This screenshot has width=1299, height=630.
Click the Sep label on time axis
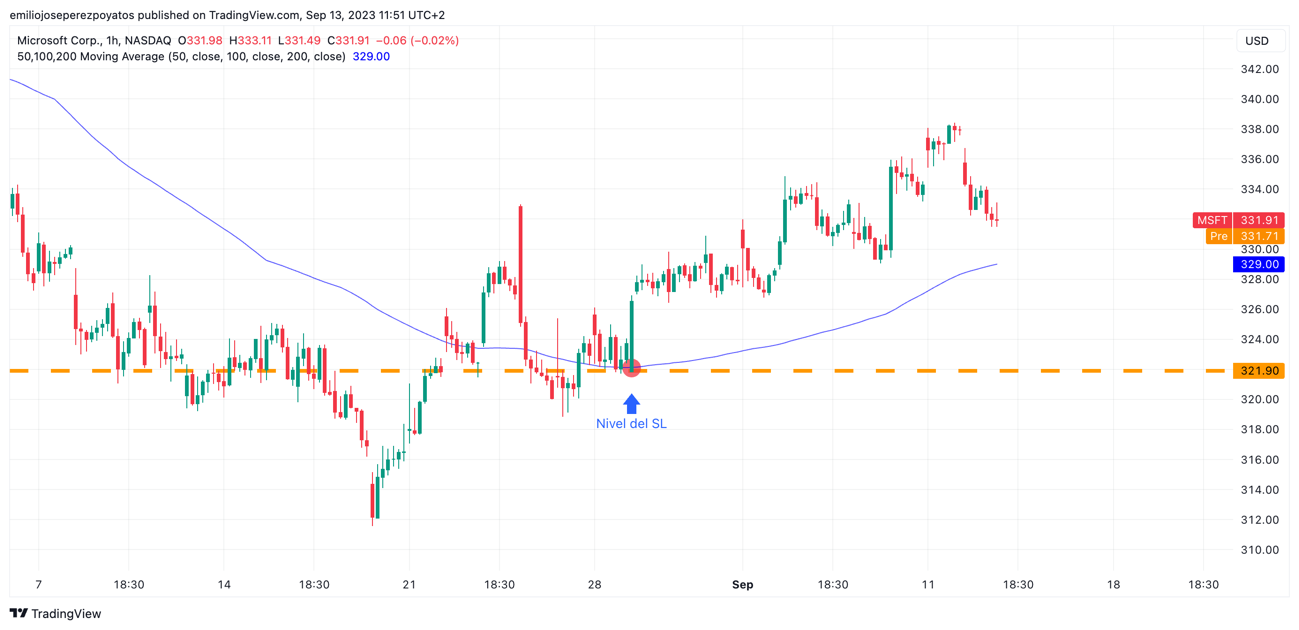click(742, 585)
